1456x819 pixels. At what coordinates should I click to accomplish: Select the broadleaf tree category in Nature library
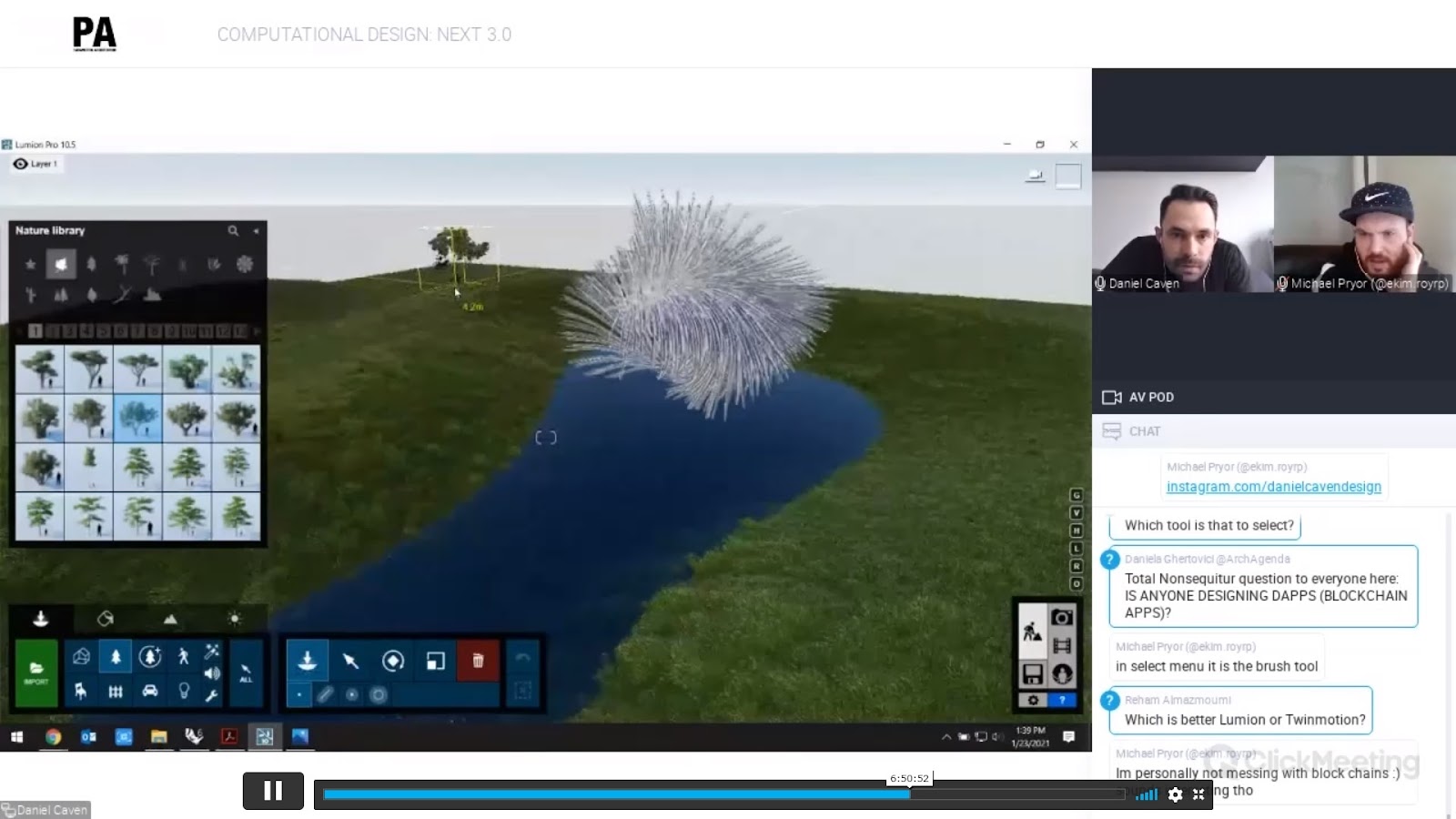[x=60, y=264]
